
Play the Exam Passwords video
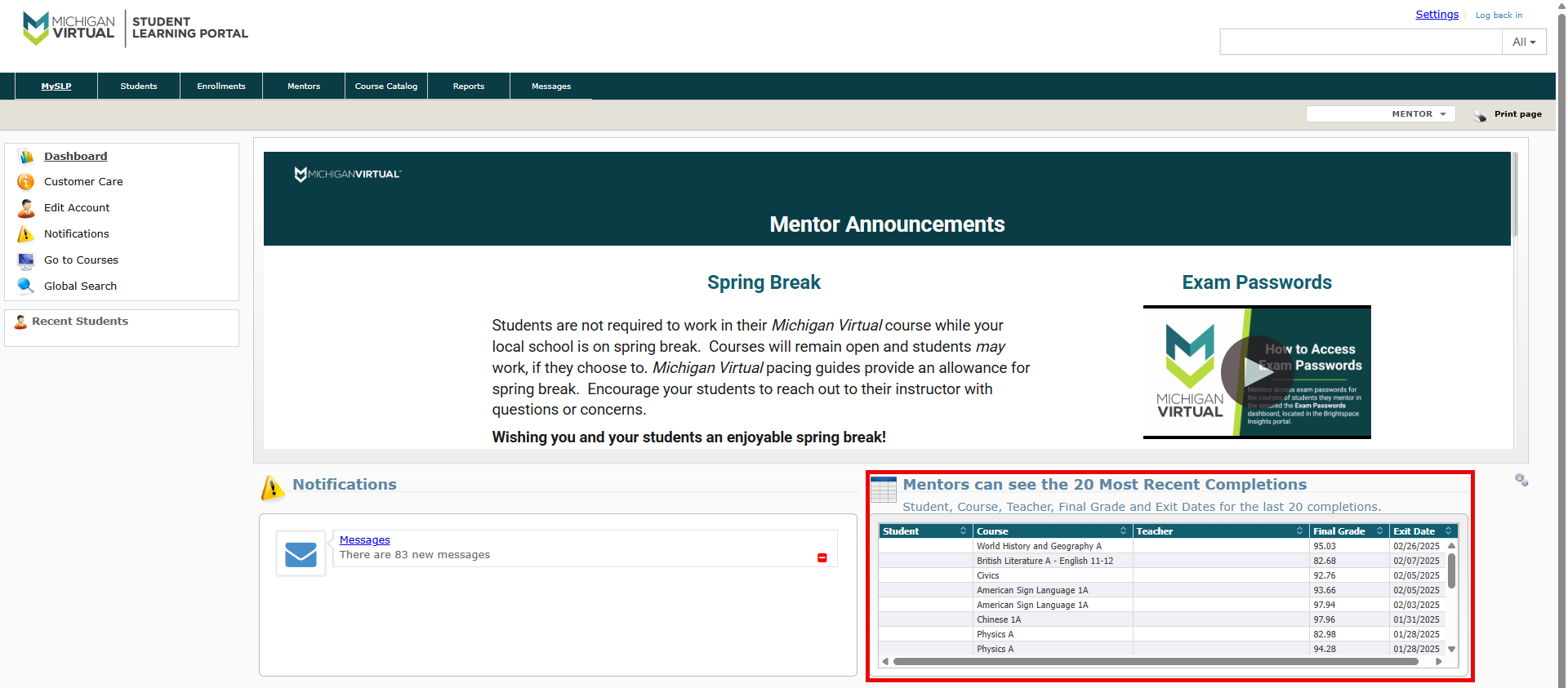click(x=1257, y=372)
